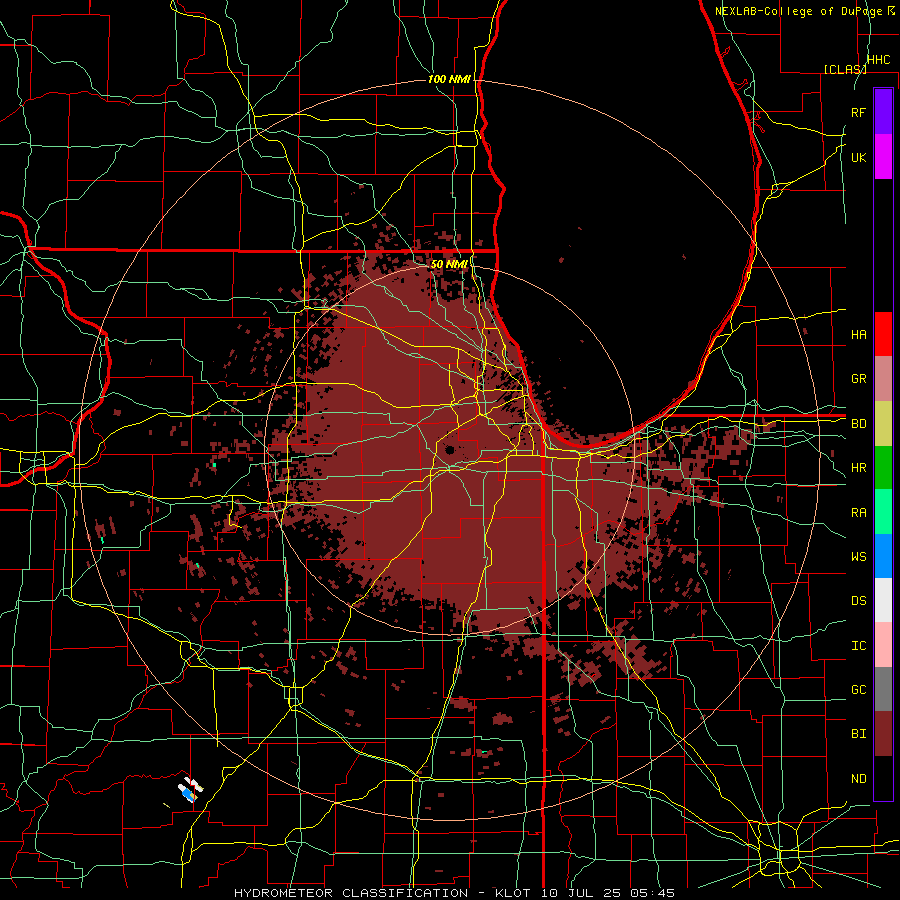Click the "GC" legend label

coord(858,690)
